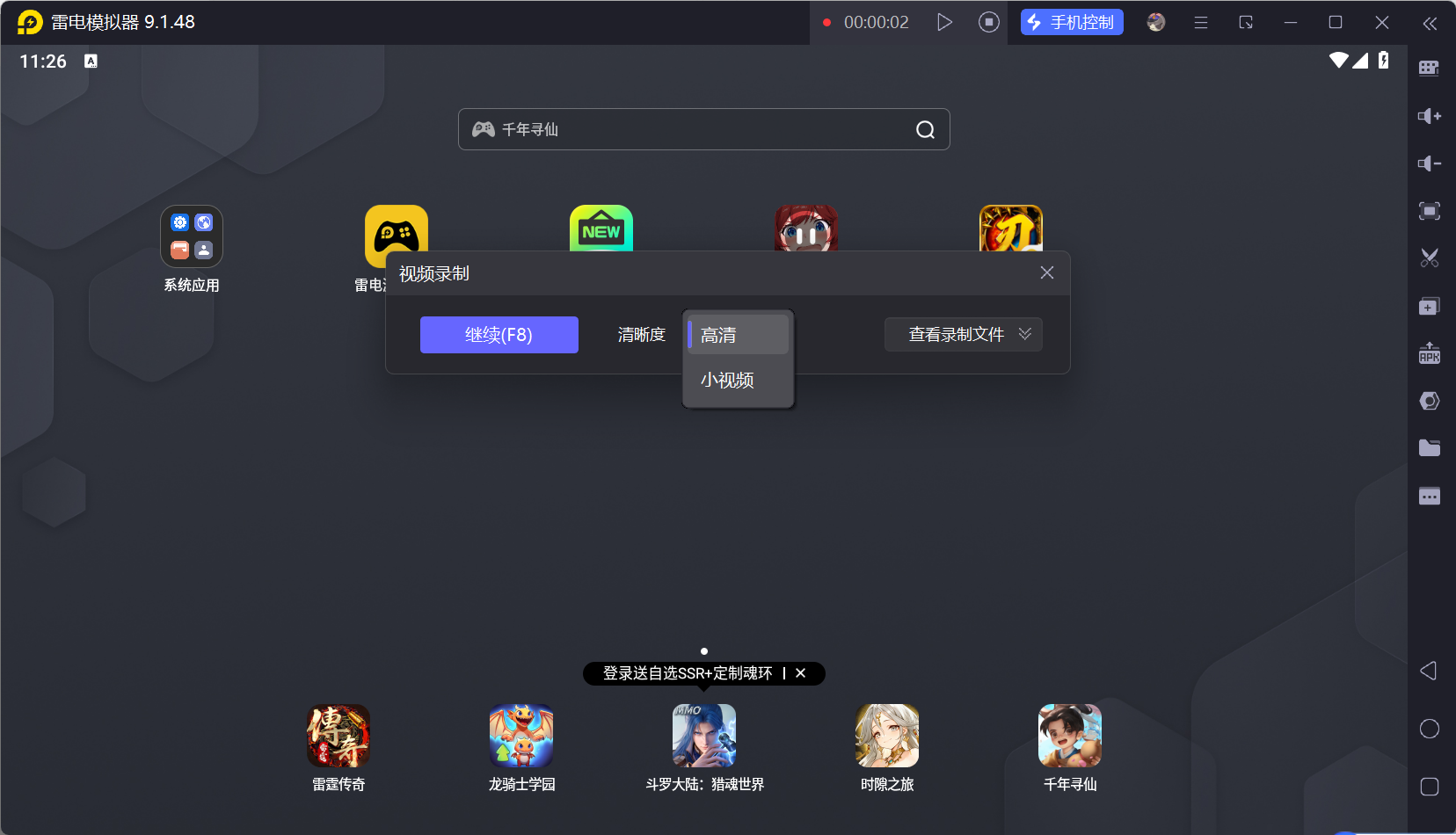
Task: Stop recording with the title bar stop icon
Action: [989, 22]
